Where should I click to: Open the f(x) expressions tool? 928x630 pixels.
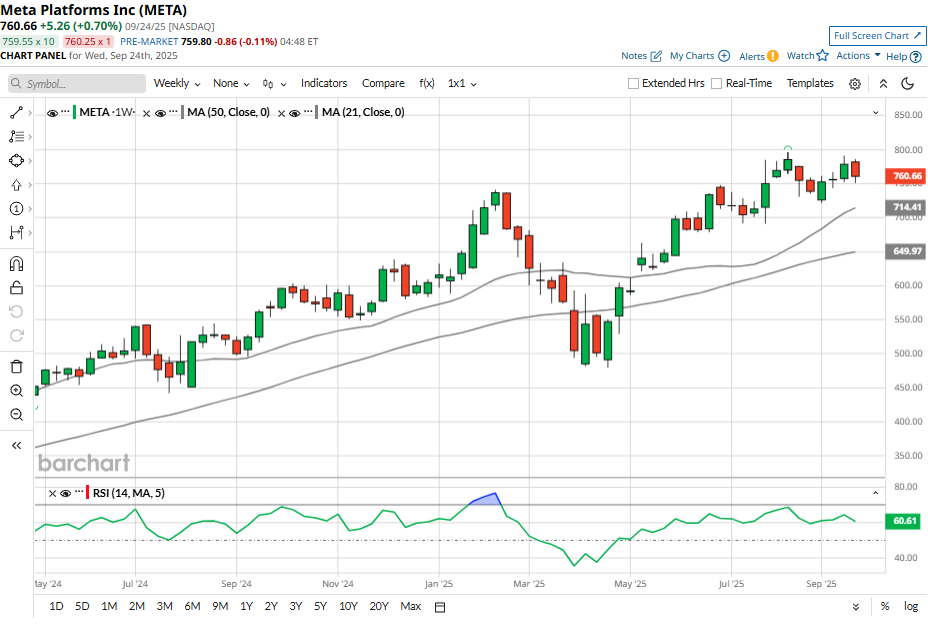coord(427,83)
